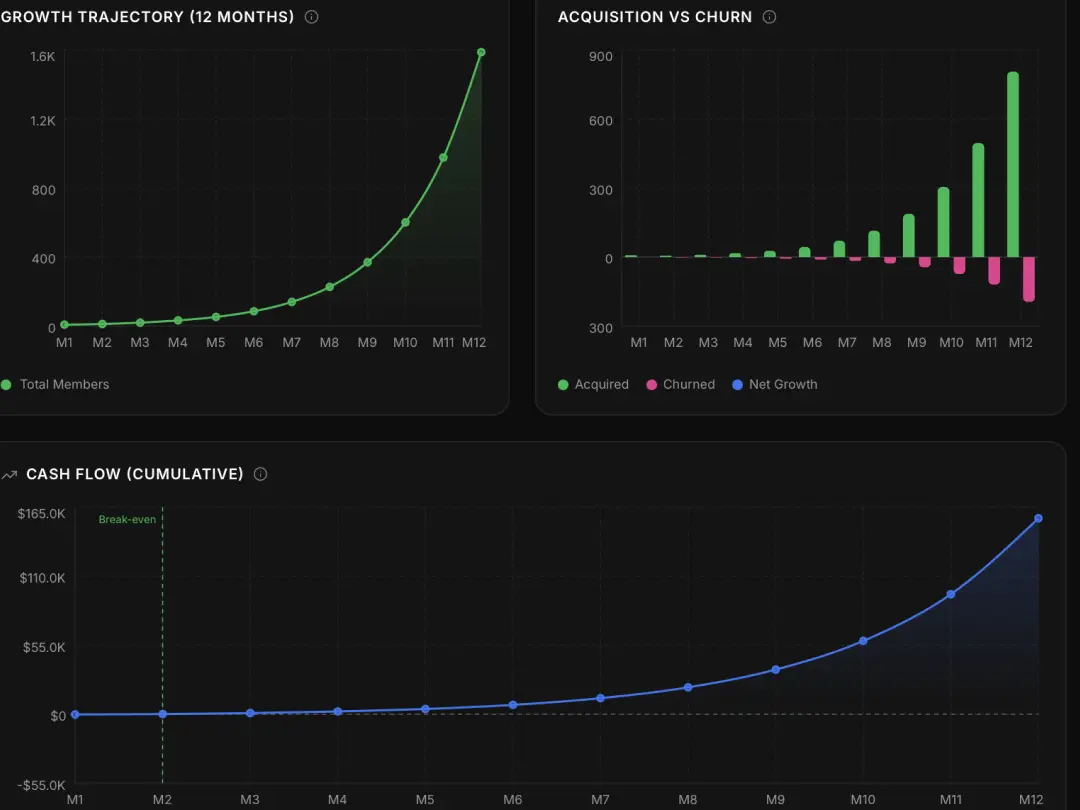
Task: Select the M12 data point on Growth Trajectory
Action: coord(481,52)
